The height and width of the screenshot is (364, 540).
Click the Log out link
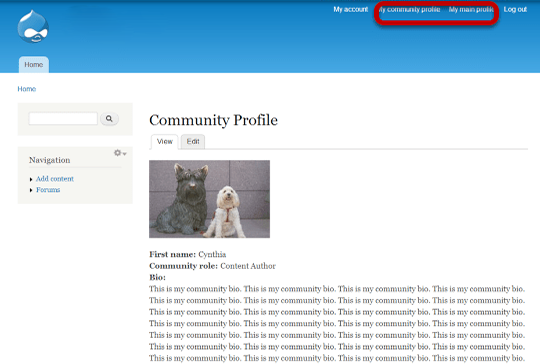[x=515, y=9]
